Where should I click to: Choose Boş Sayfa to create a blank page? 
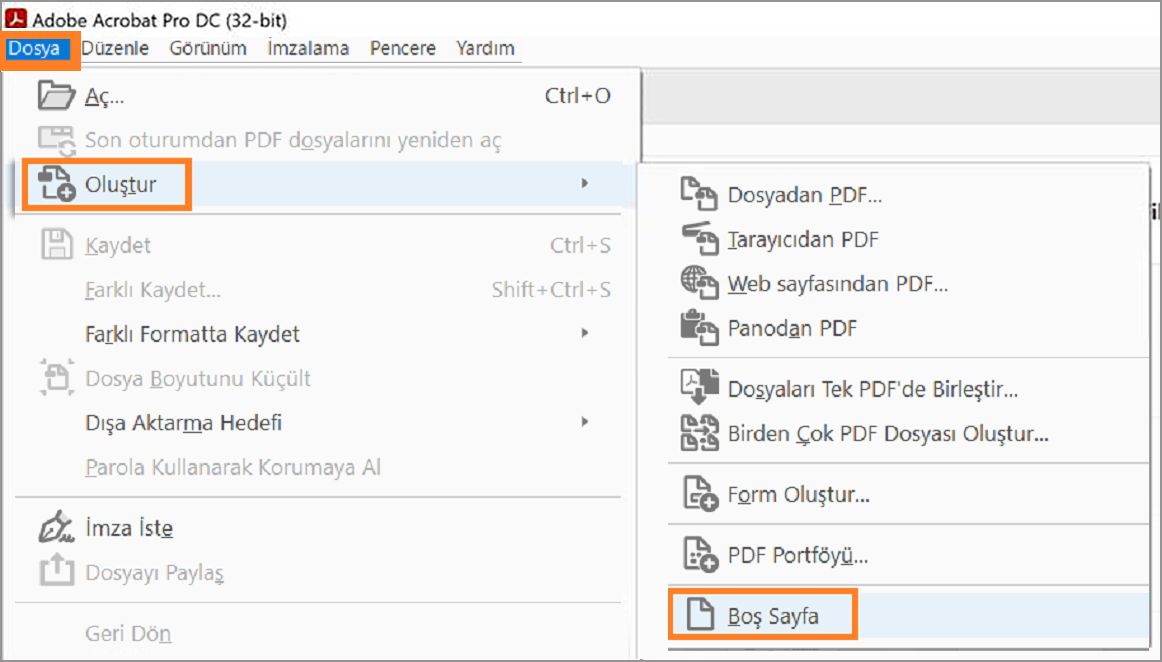click(x=776, y=617)
